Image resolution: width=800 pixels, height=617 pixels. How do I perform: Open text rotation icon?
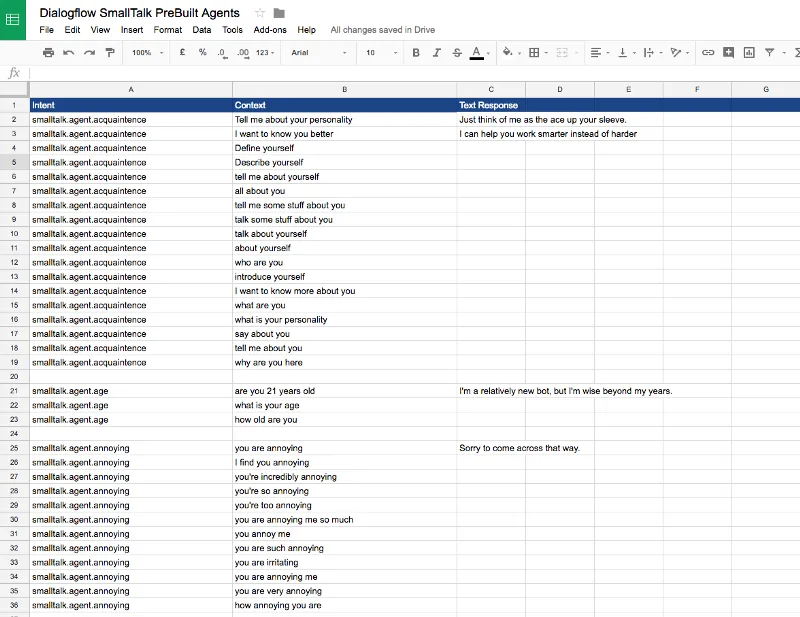tap(676, 52)
